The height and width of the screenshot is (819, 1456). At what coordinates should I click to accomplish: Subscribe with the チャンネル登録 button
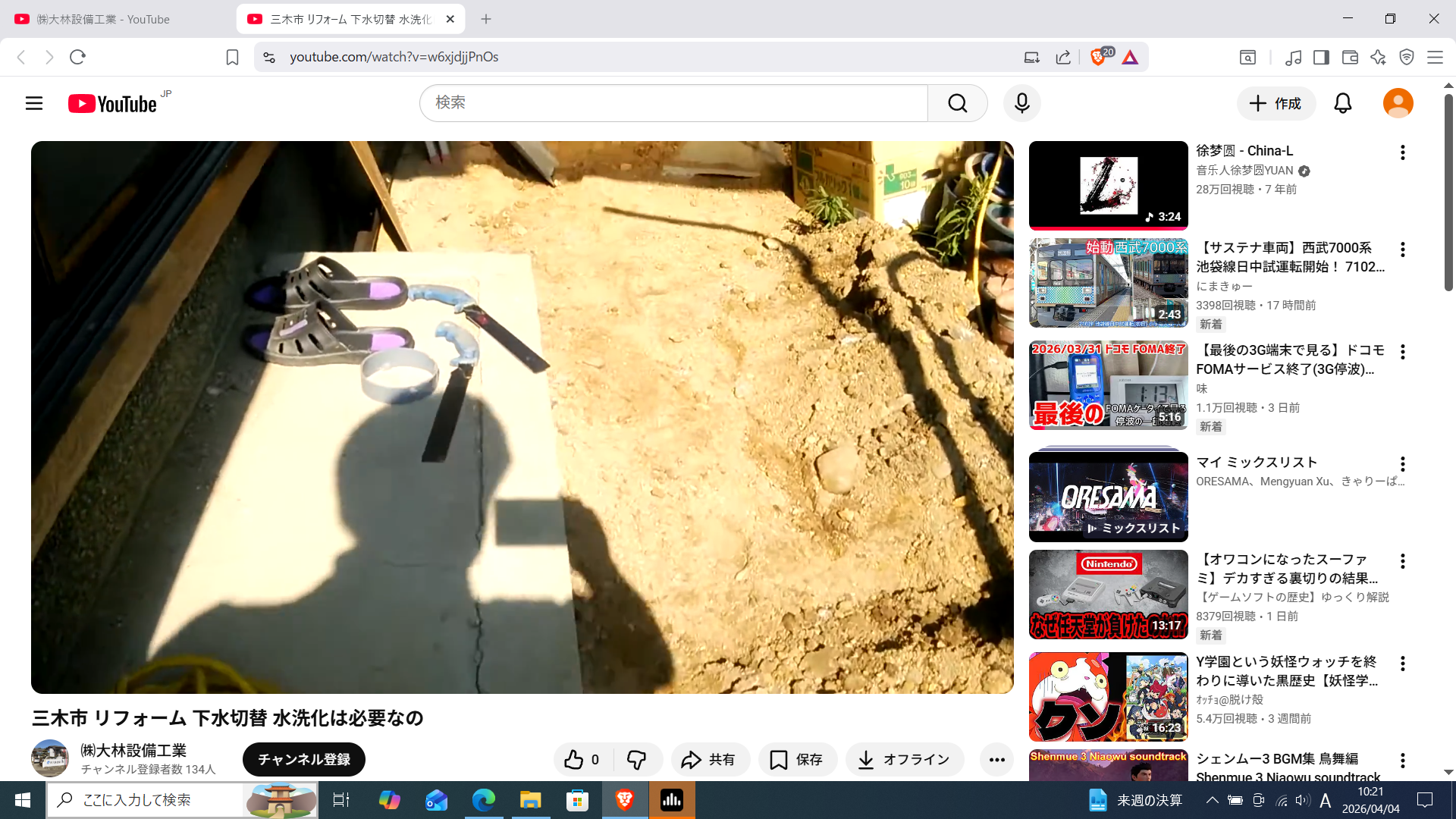[303, 759]
